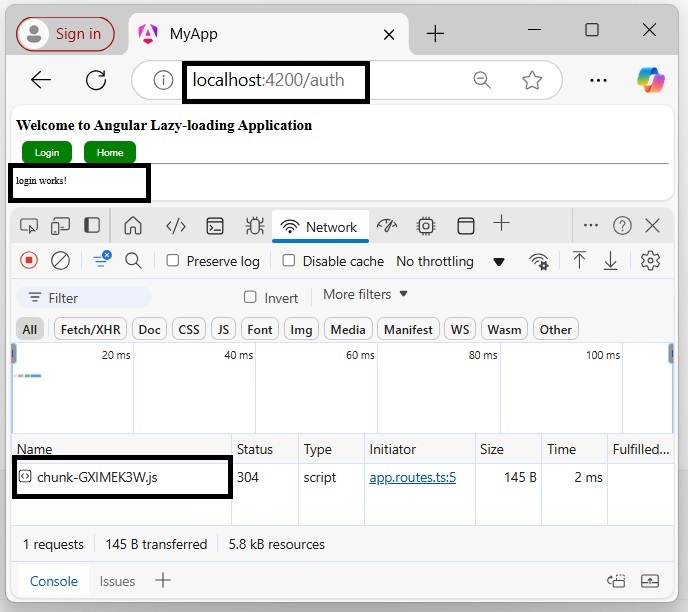The width and height of the screenshot is (688, 612).
Task: Open the Console panel icon in toolbar
Action: pyautogui.click(x=215, y=226)
